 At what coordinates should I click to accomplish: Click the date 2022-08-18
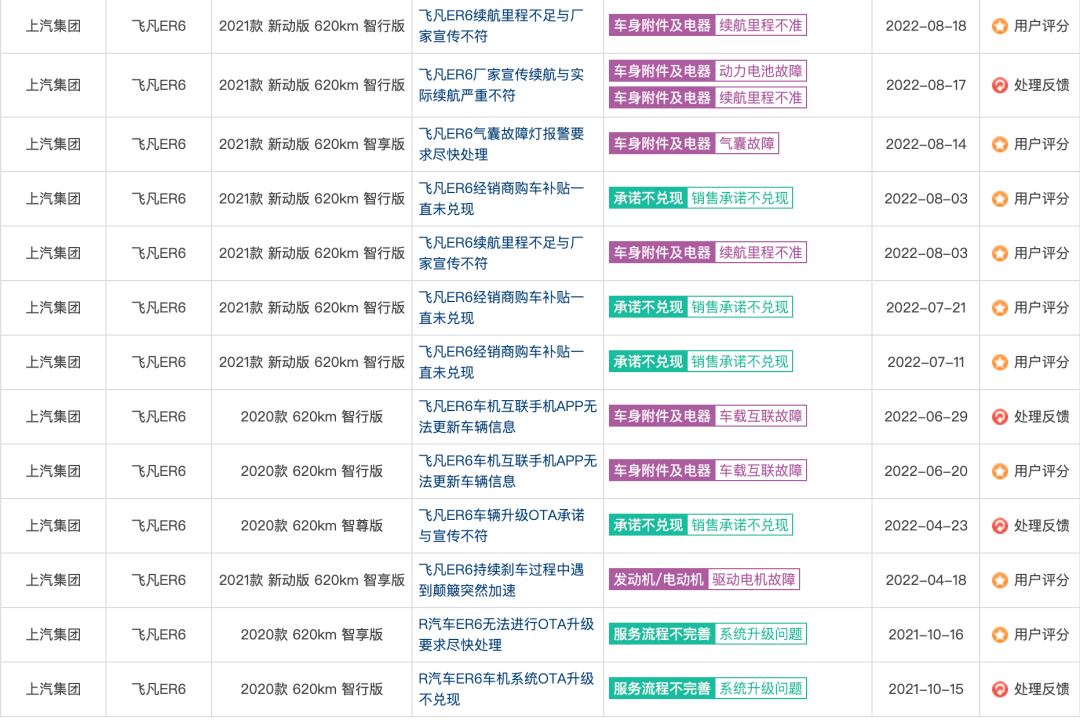pyautogui.click(x=926, y=26)
